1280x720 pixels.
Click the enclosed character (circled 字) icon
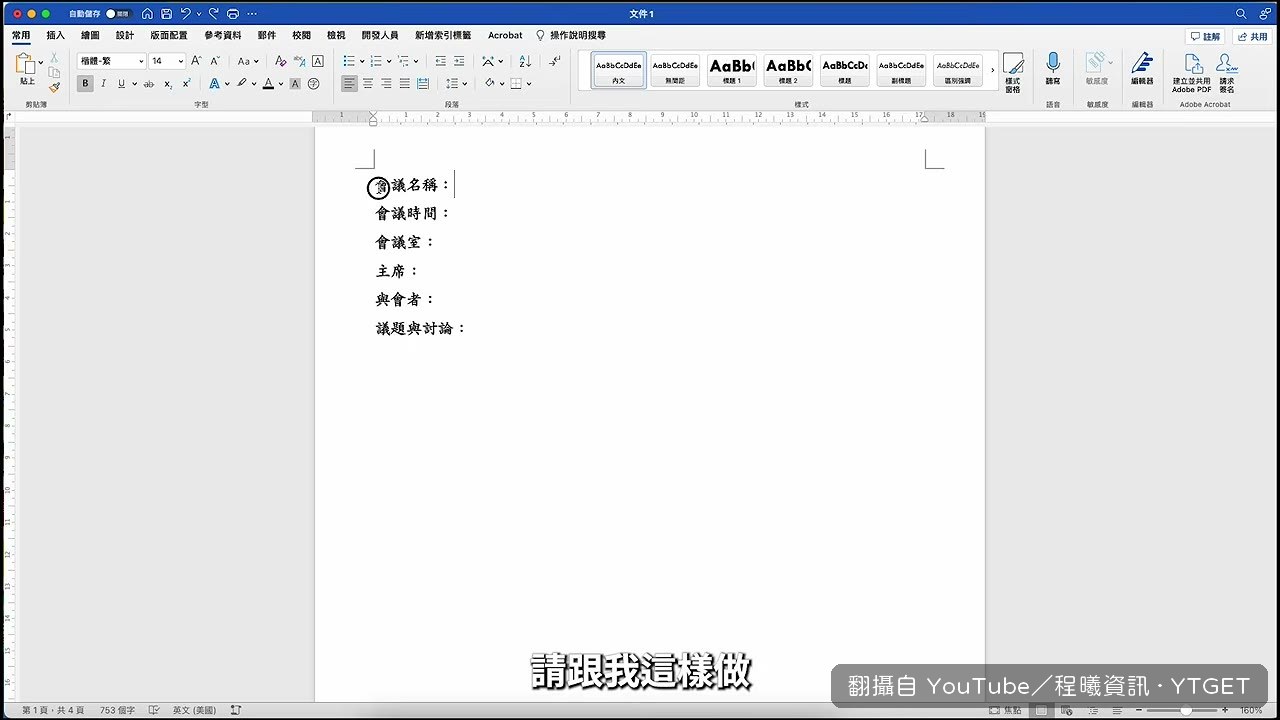coord(314,84)
